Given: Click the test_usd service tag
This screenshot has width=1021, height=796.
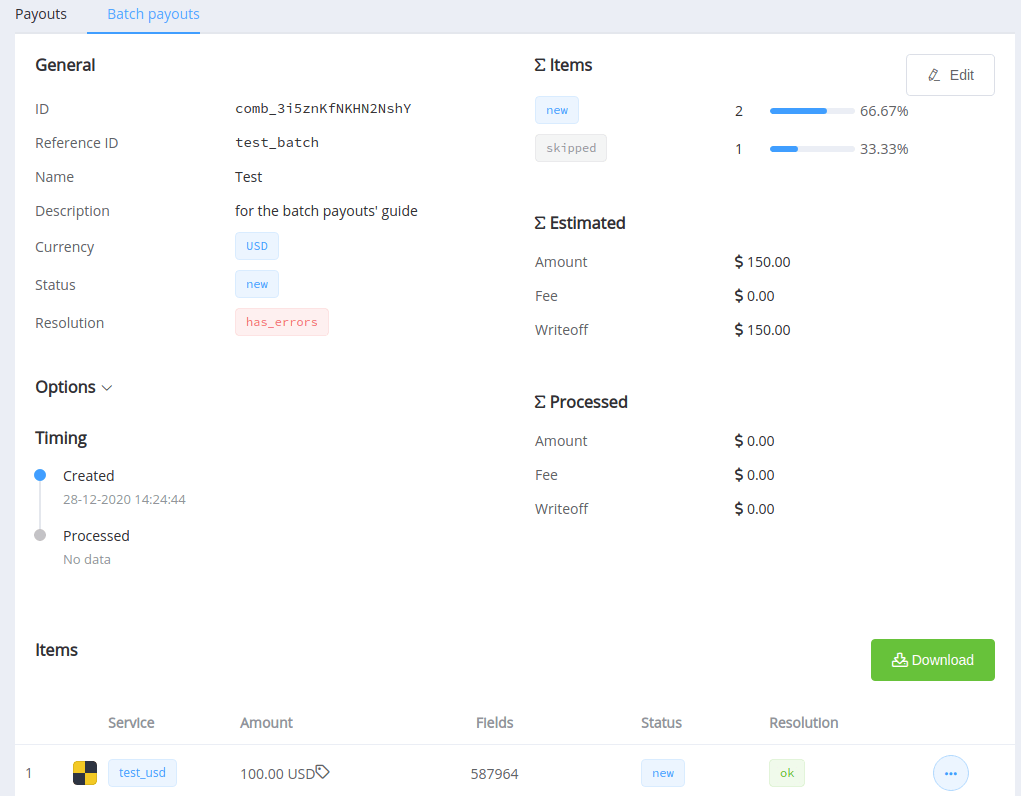Looking at the screenshot, I should pos(142,772).
